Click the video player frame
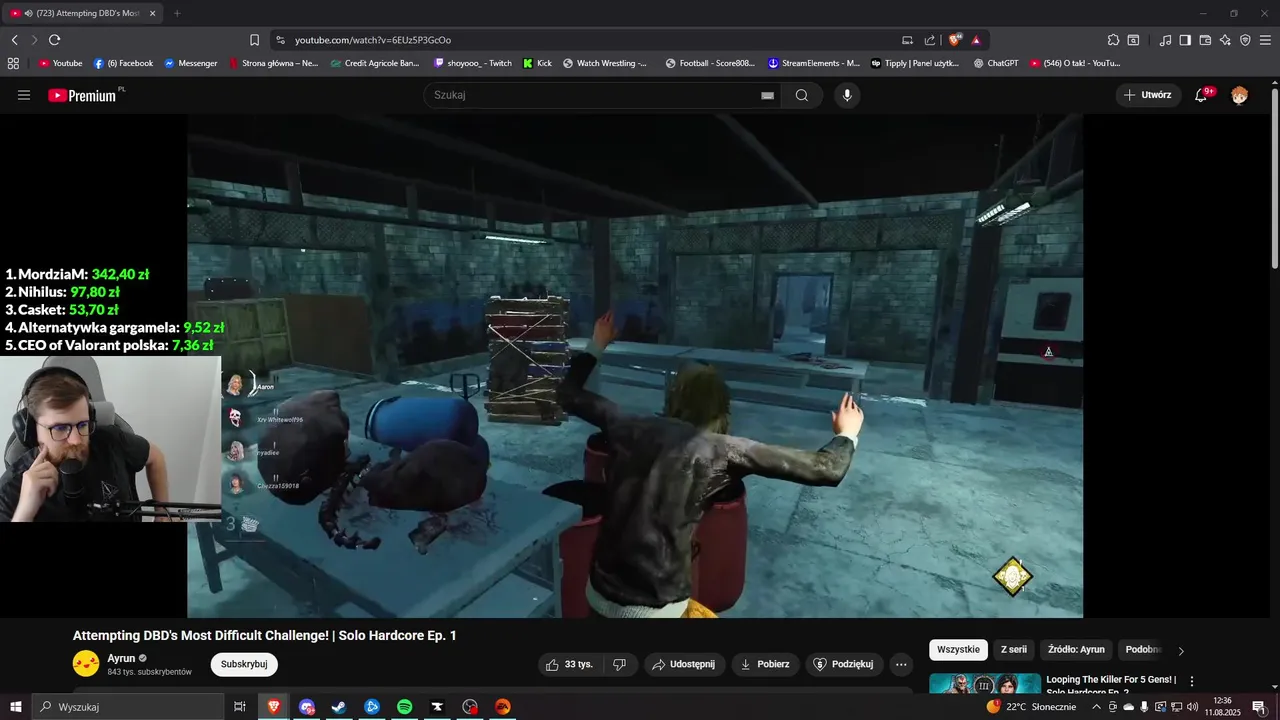The width and height of the screenshot is (1280, 720). pyautogui.click(x=635, y=366)
